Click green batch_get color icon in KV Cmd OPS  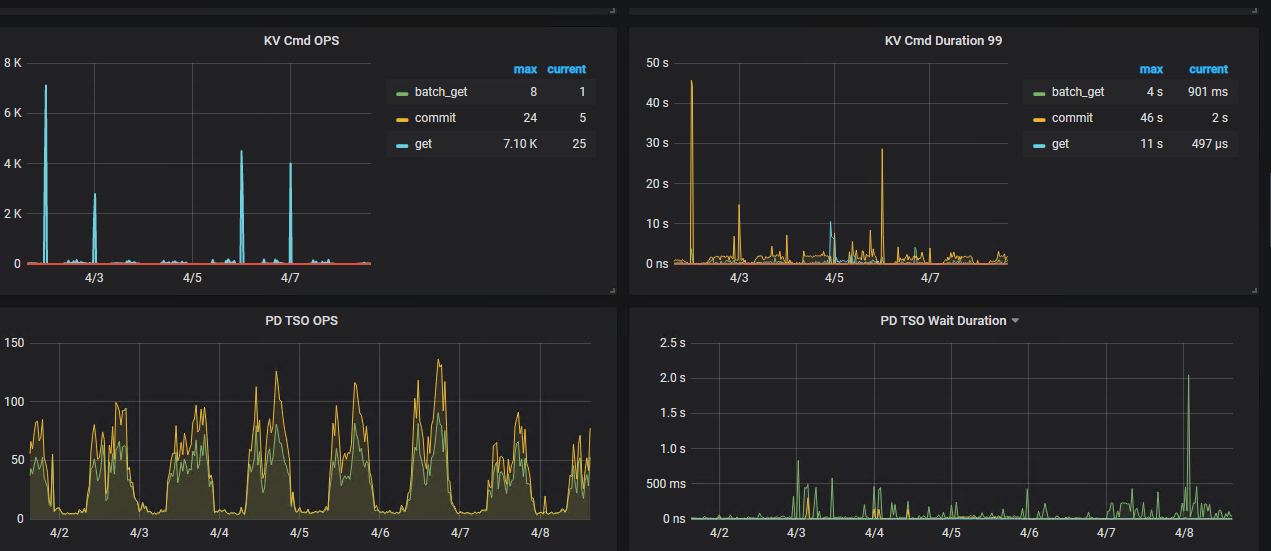click(402, 93)
